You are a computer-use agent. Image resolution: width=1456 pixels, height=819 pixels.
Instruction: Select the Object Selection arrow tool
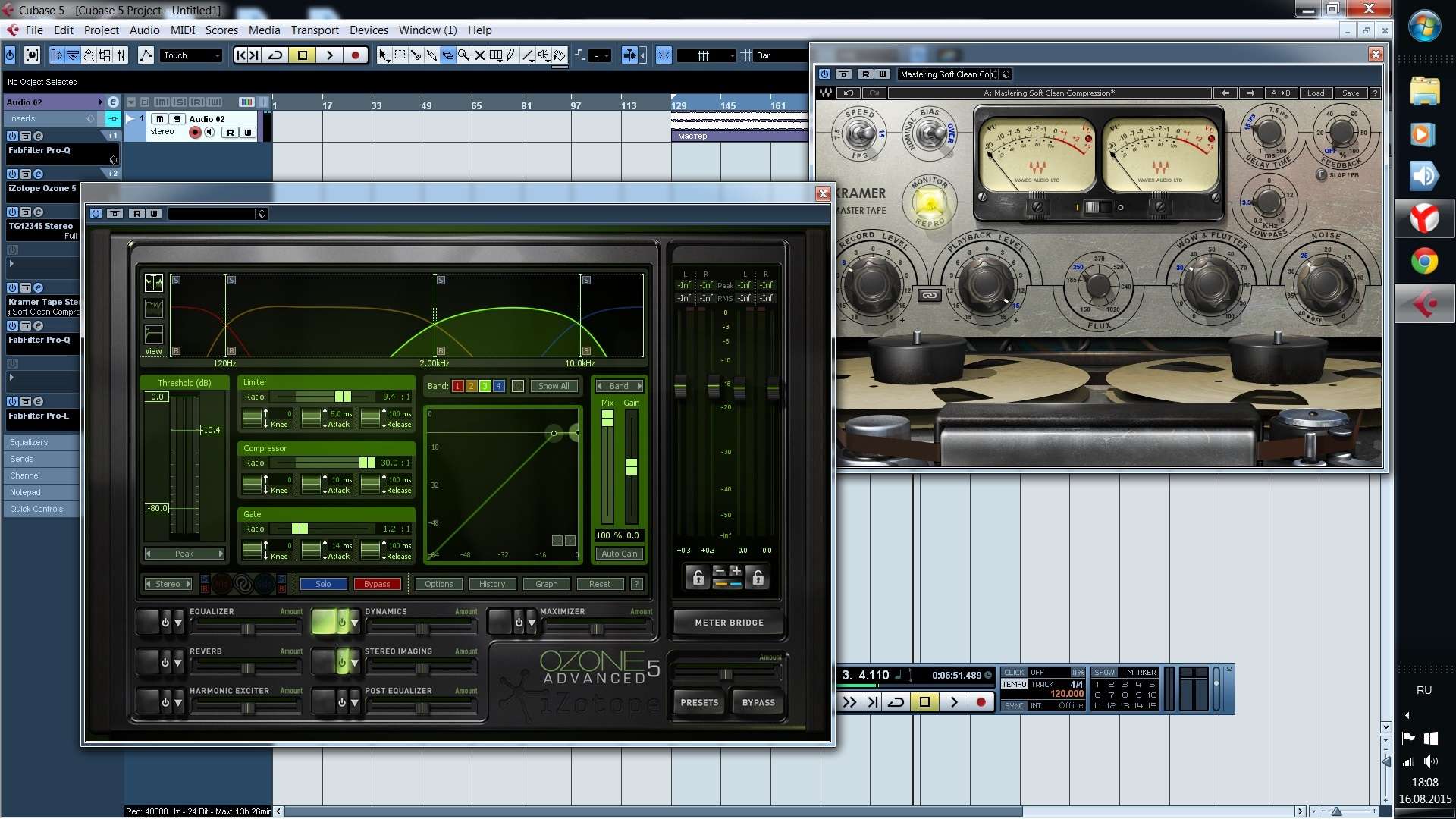[384, 55]
